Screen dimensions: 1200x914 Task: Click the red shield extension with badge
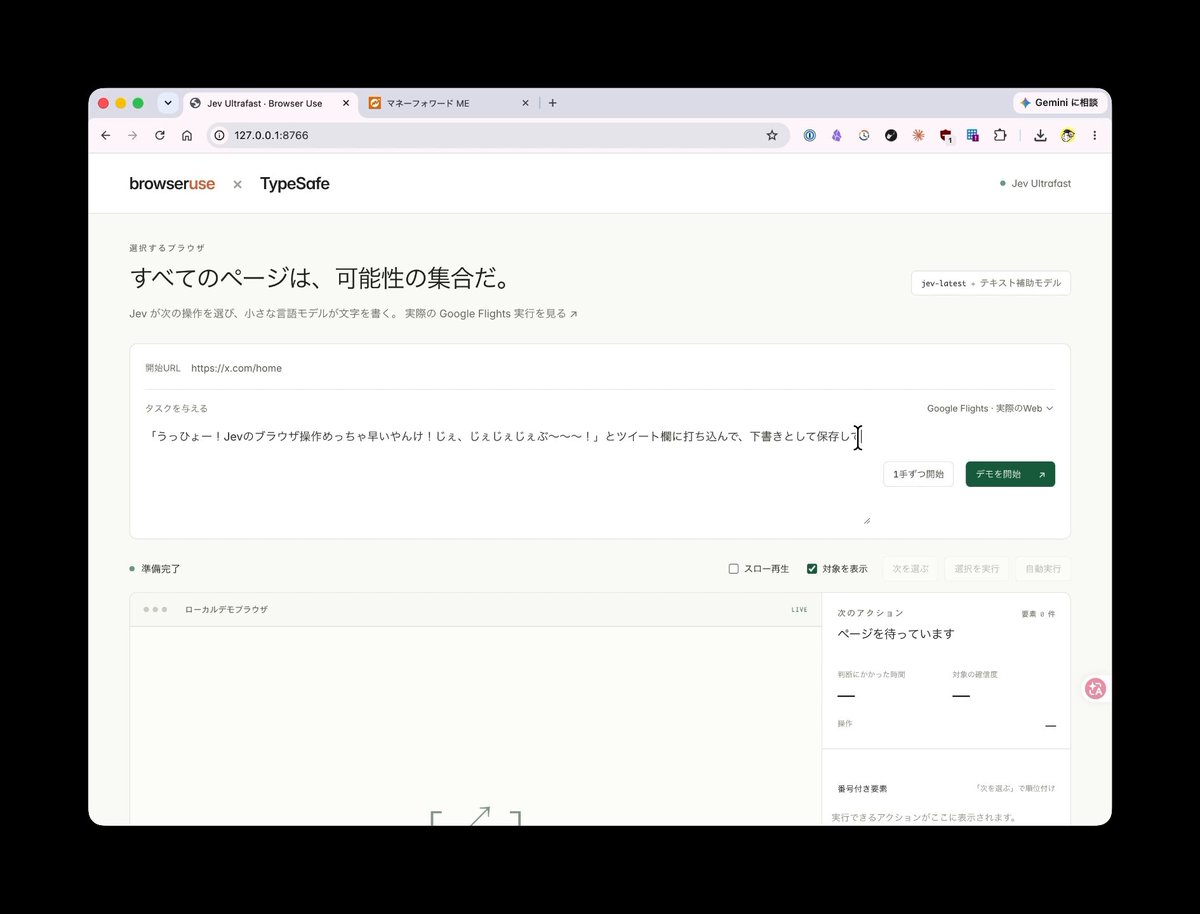point(946,136)
